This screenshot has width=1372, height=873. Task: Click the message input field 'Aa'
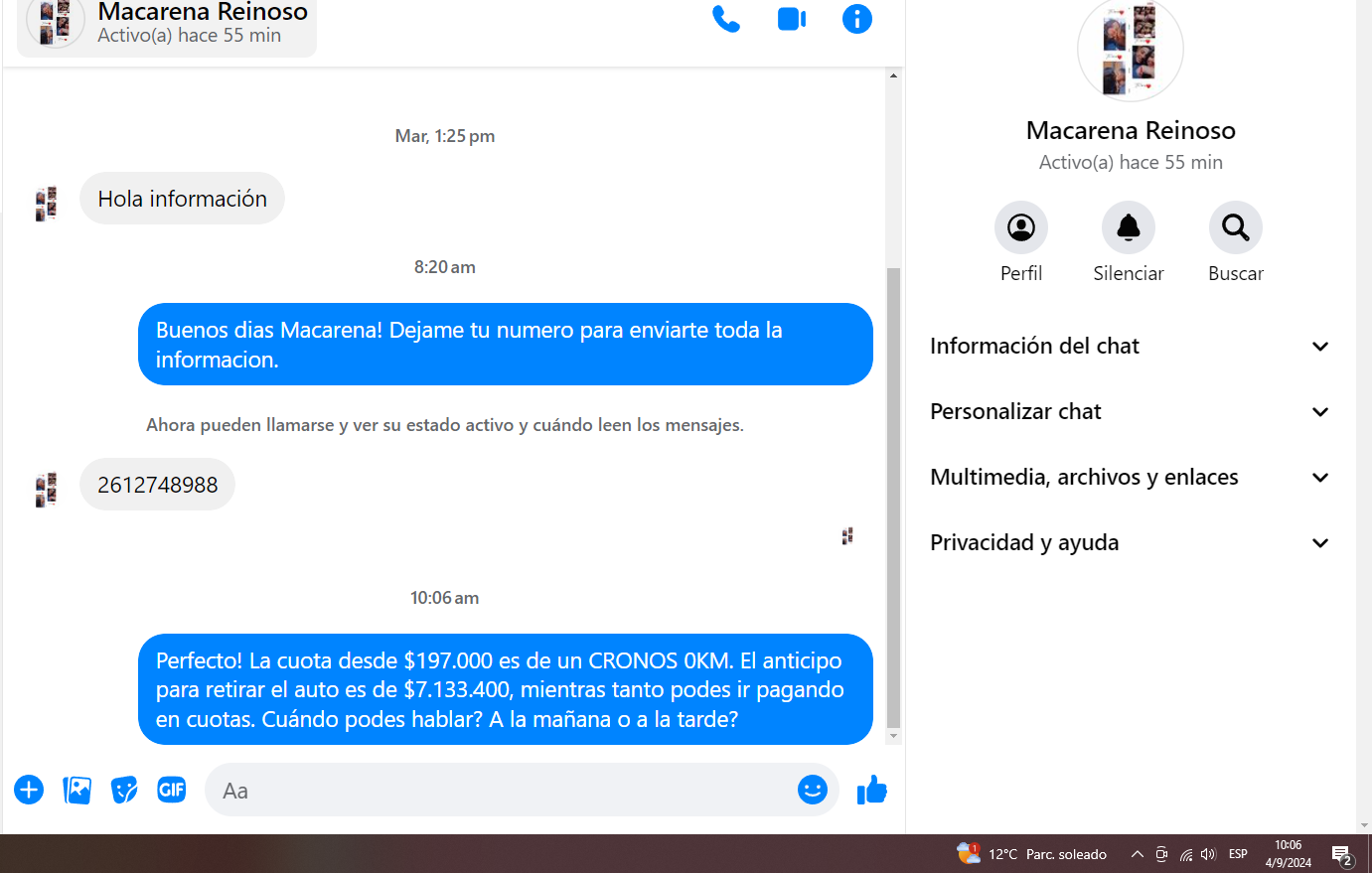tap(523, 790)
